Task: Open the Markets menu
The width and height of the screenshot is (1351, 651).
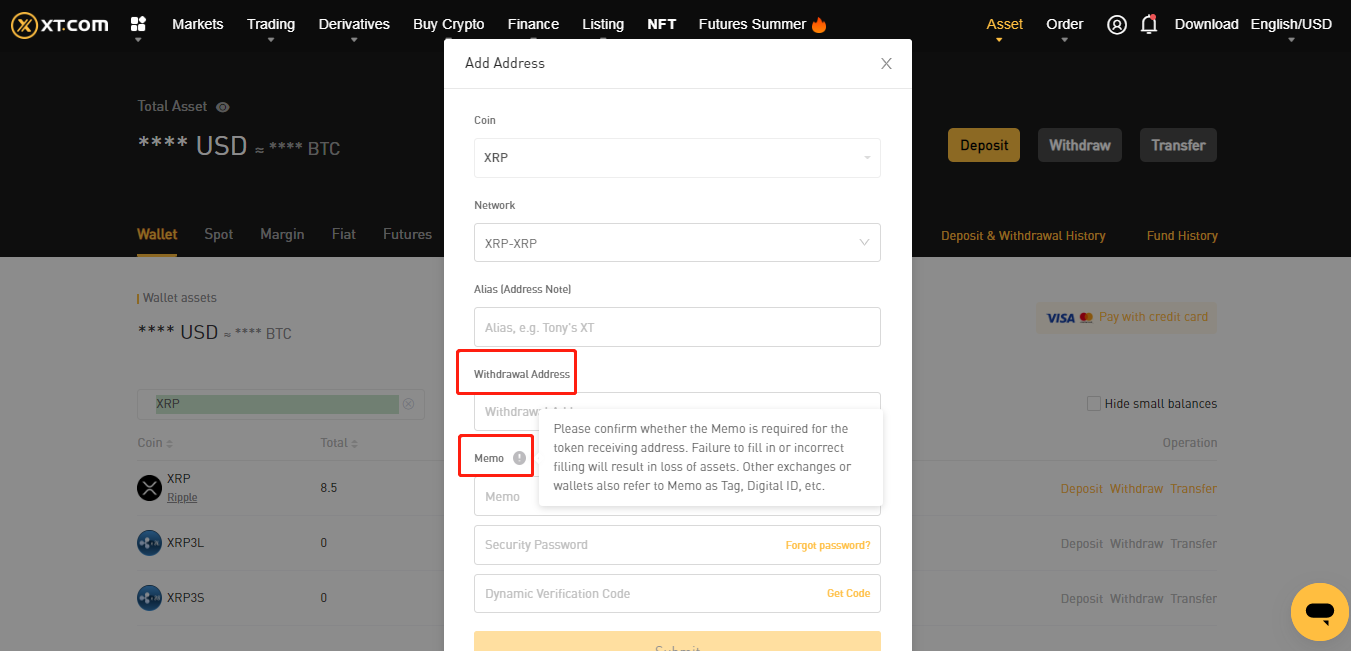Action: click(197, 24)
